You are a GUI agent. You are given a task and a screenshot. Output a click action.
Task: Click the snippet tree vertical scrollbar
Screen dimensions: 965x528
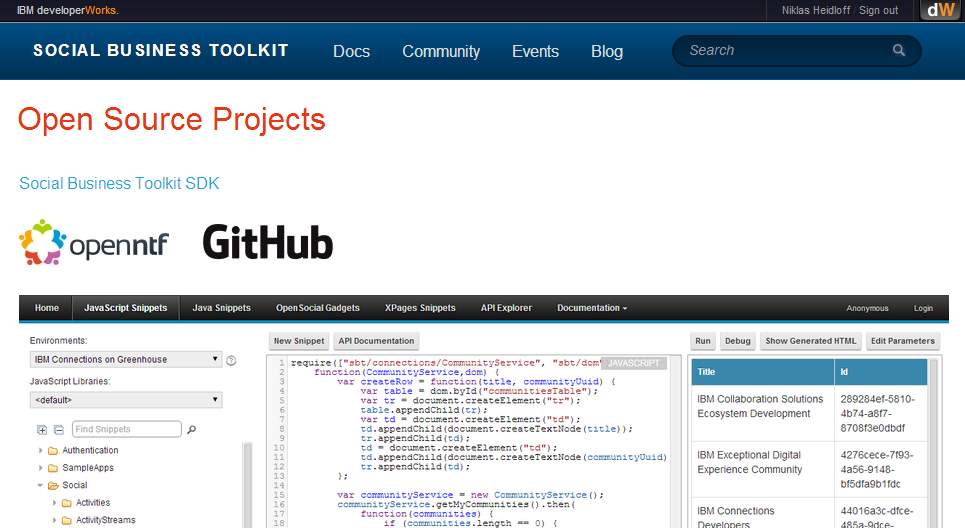tap(247, 485)
